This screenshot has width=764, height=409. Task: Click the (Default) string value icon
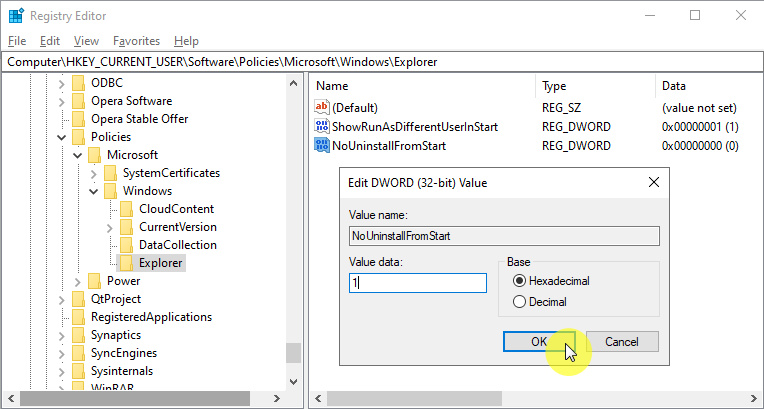[322, 107]
